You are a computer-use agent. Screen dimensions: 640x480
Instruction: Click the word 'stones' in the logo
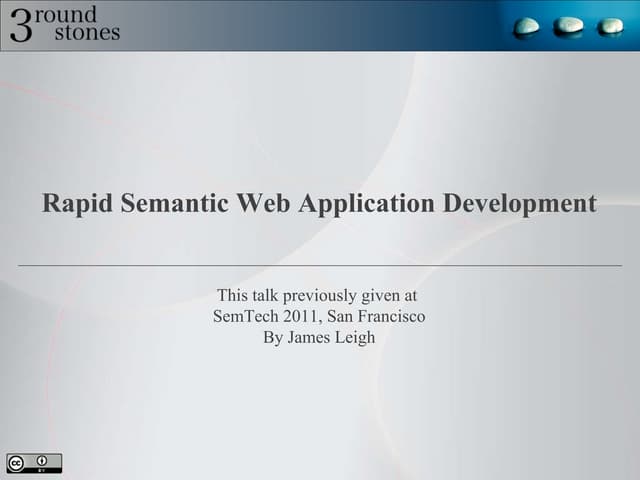(x=87, y=33)
